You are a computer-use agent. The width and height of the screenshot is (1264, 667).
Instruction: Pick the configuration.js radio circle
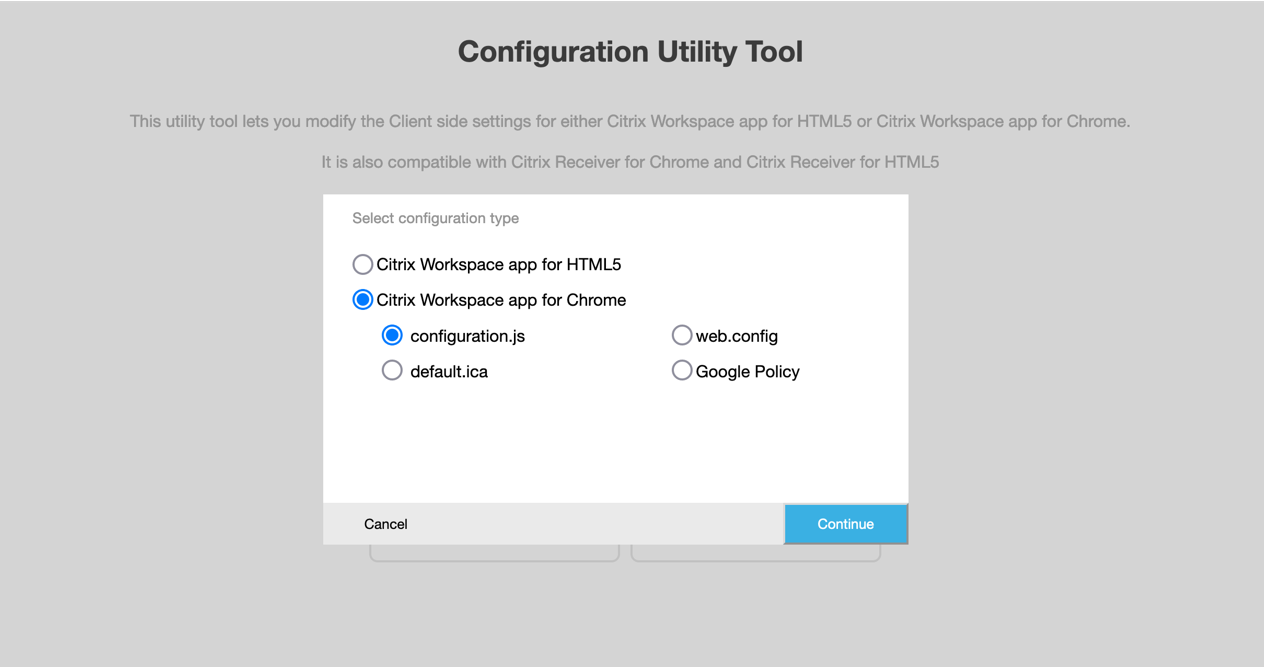[392, 336]
